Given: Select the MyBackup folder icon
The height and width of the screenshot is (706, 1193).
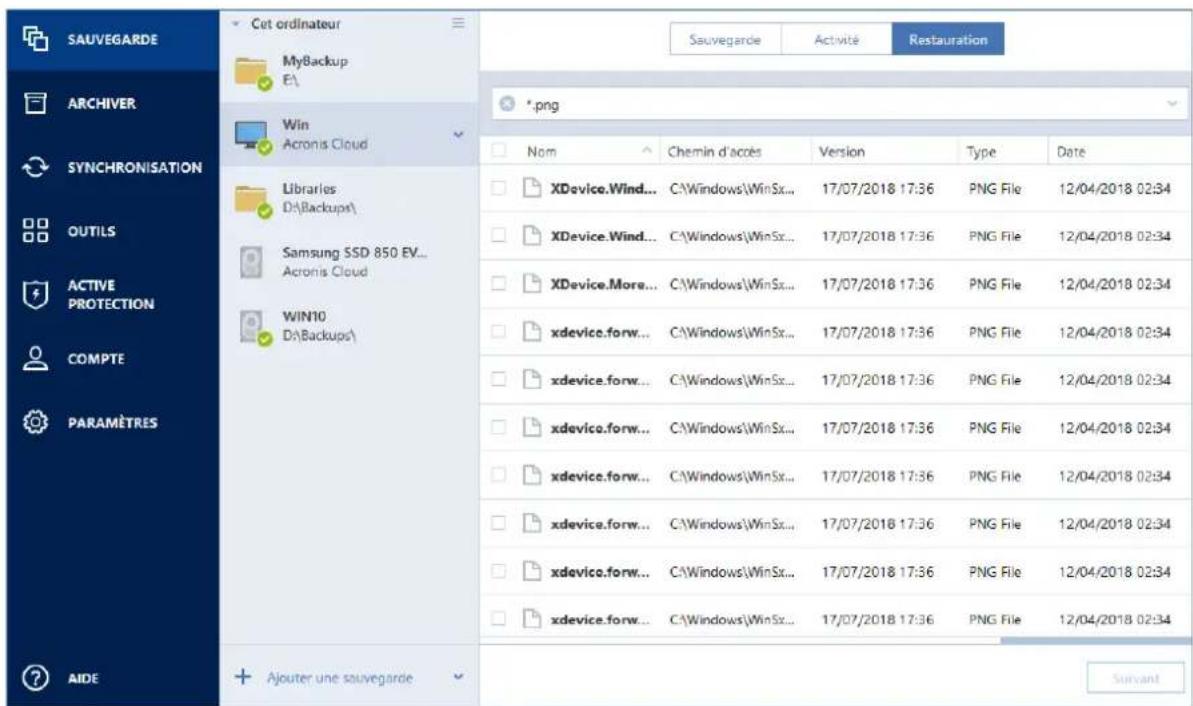Looking at the screenshot, I should click(x=252, y=73).
